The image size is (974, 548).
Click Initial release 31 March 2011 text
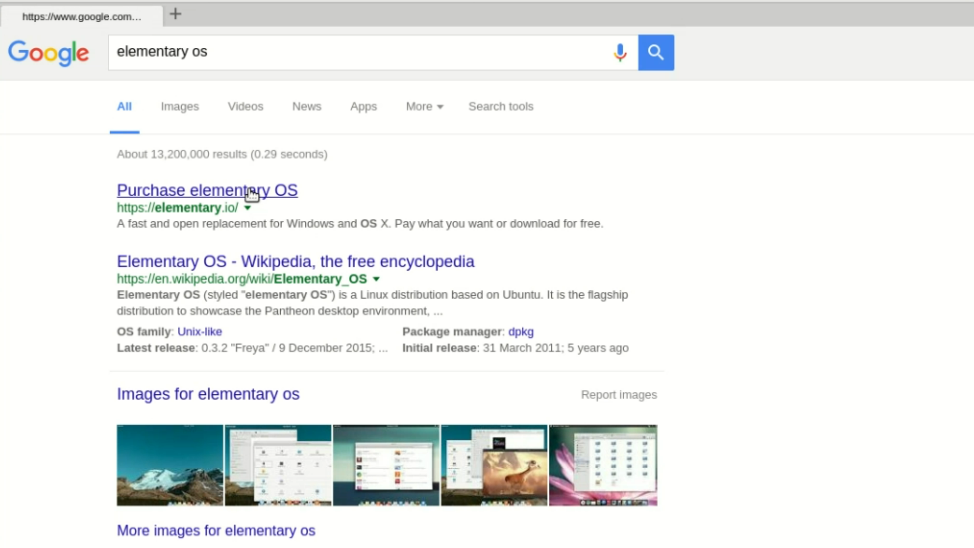515,348
